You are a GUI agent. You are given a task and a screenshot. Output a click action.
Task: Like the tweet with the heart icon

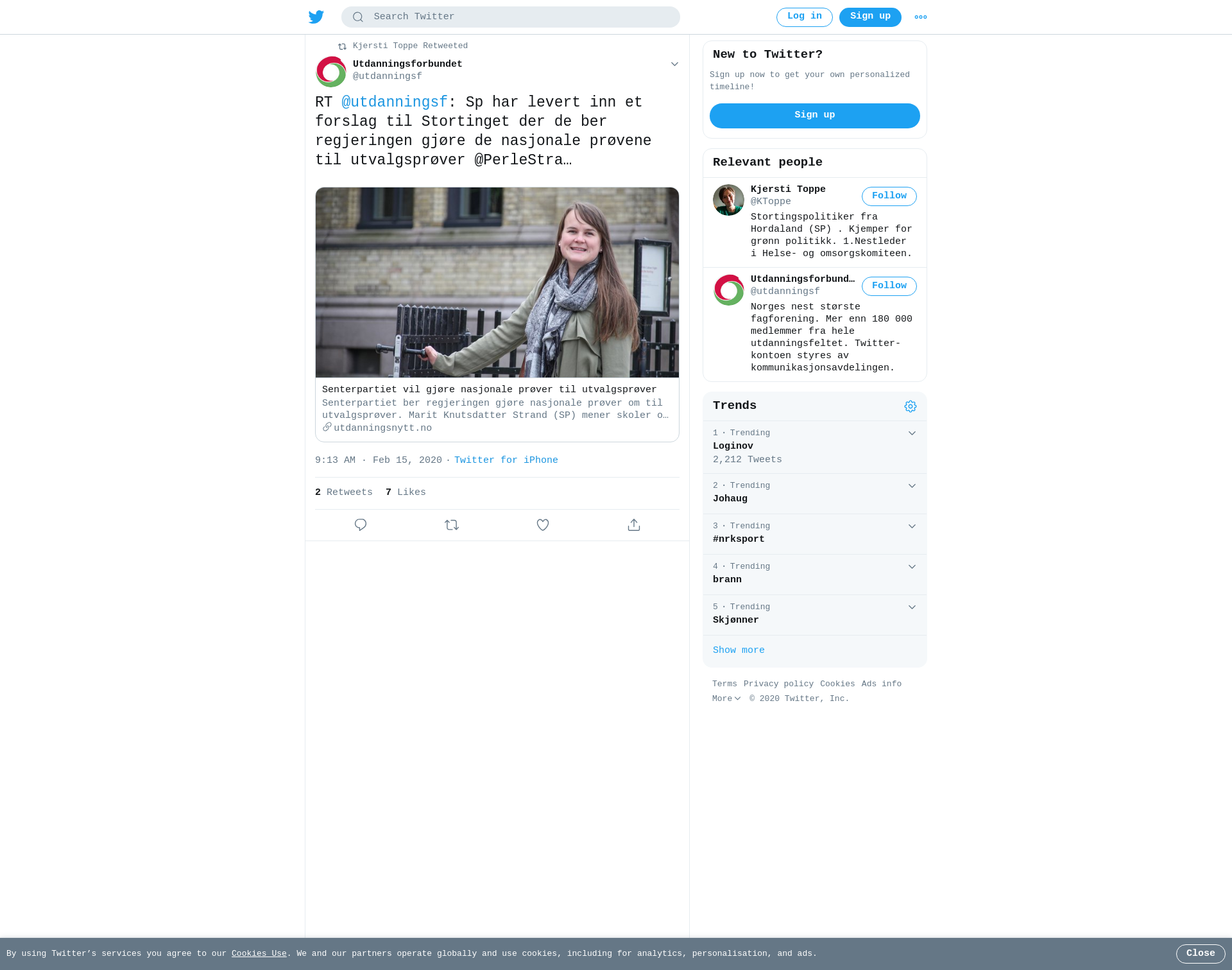point(543,525)
